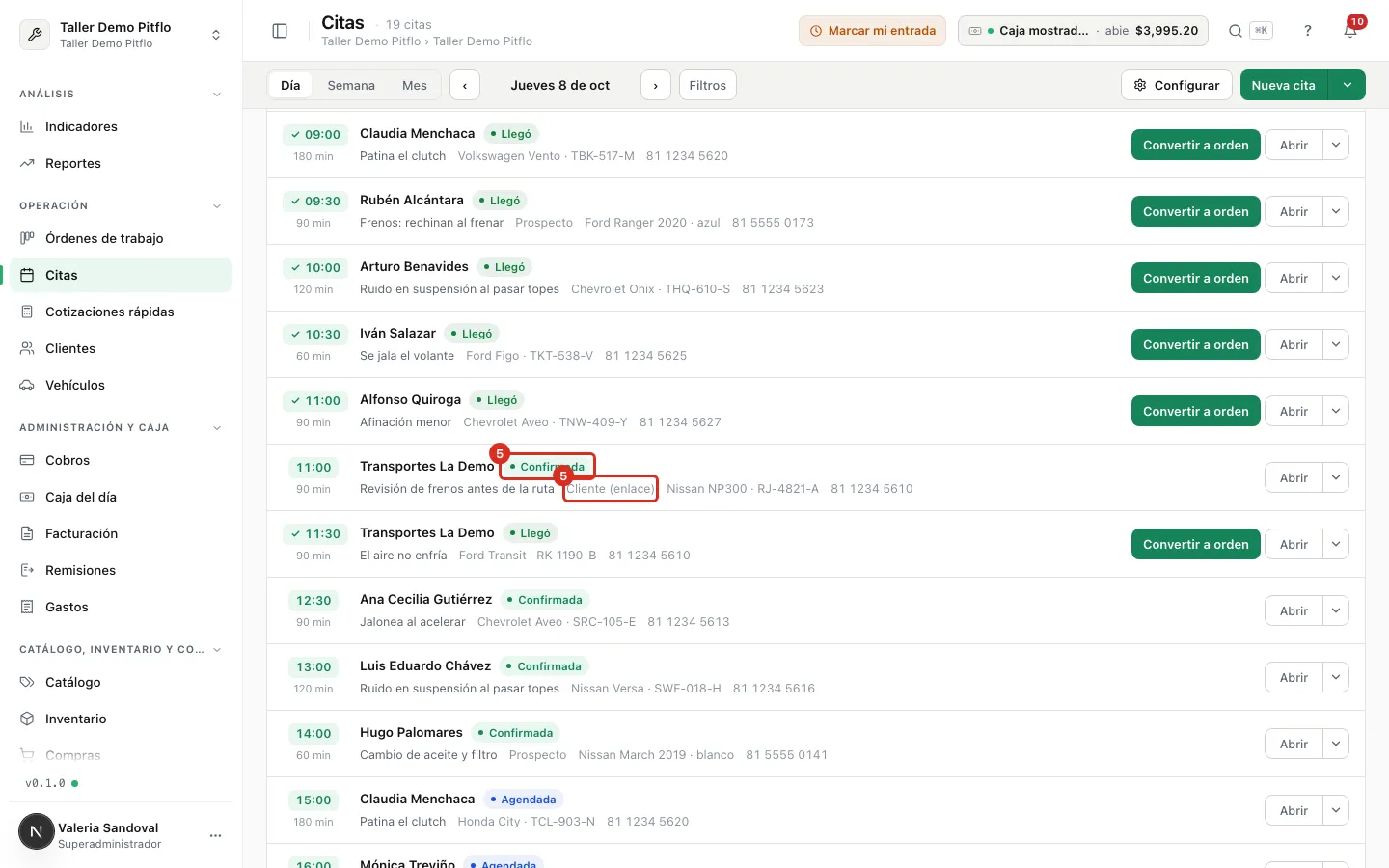Click the Catálogo tag icon

[27, 682]
